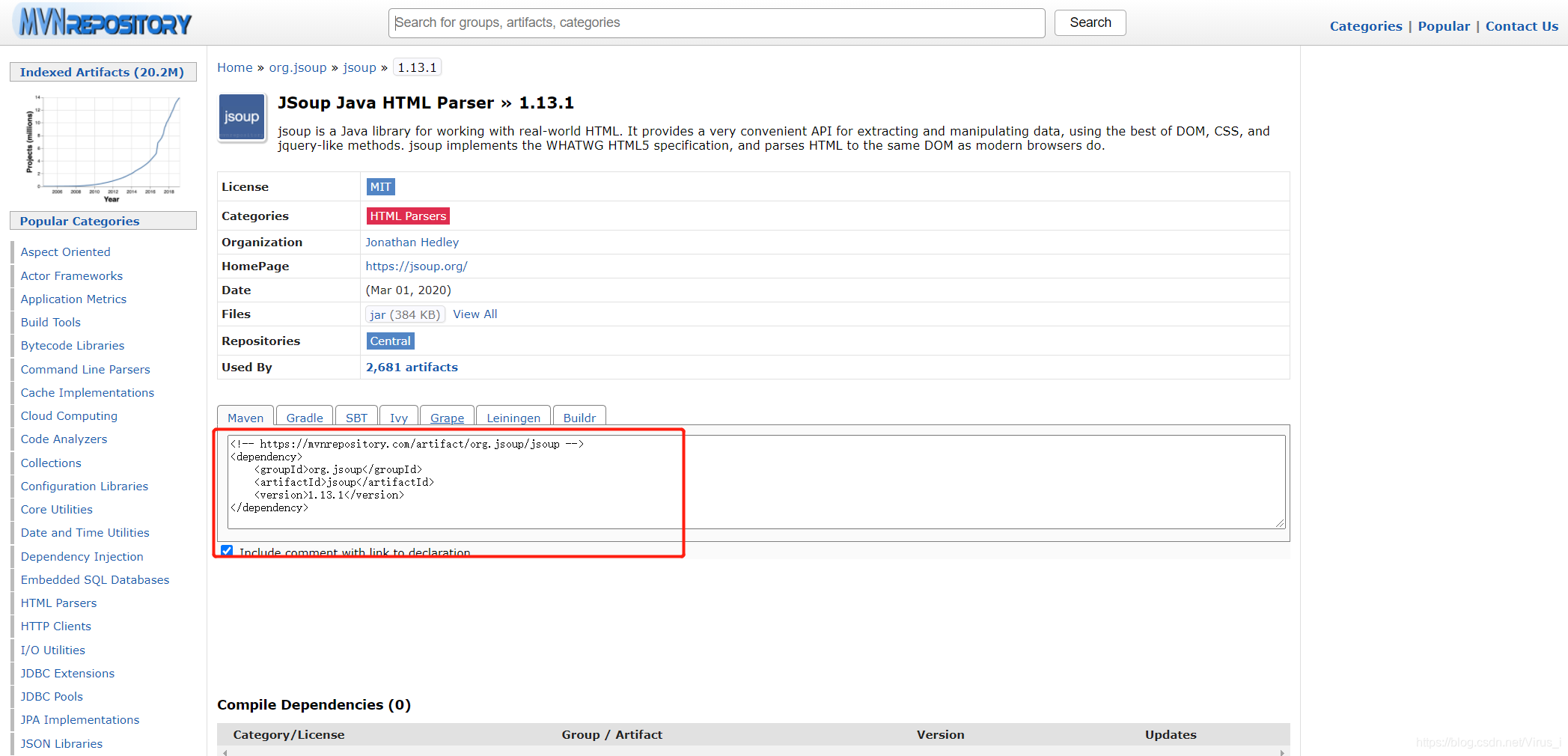Open the https://jsoup.org/ homepage link
This screenshot has height=756, width=1568.
point(416,266)
